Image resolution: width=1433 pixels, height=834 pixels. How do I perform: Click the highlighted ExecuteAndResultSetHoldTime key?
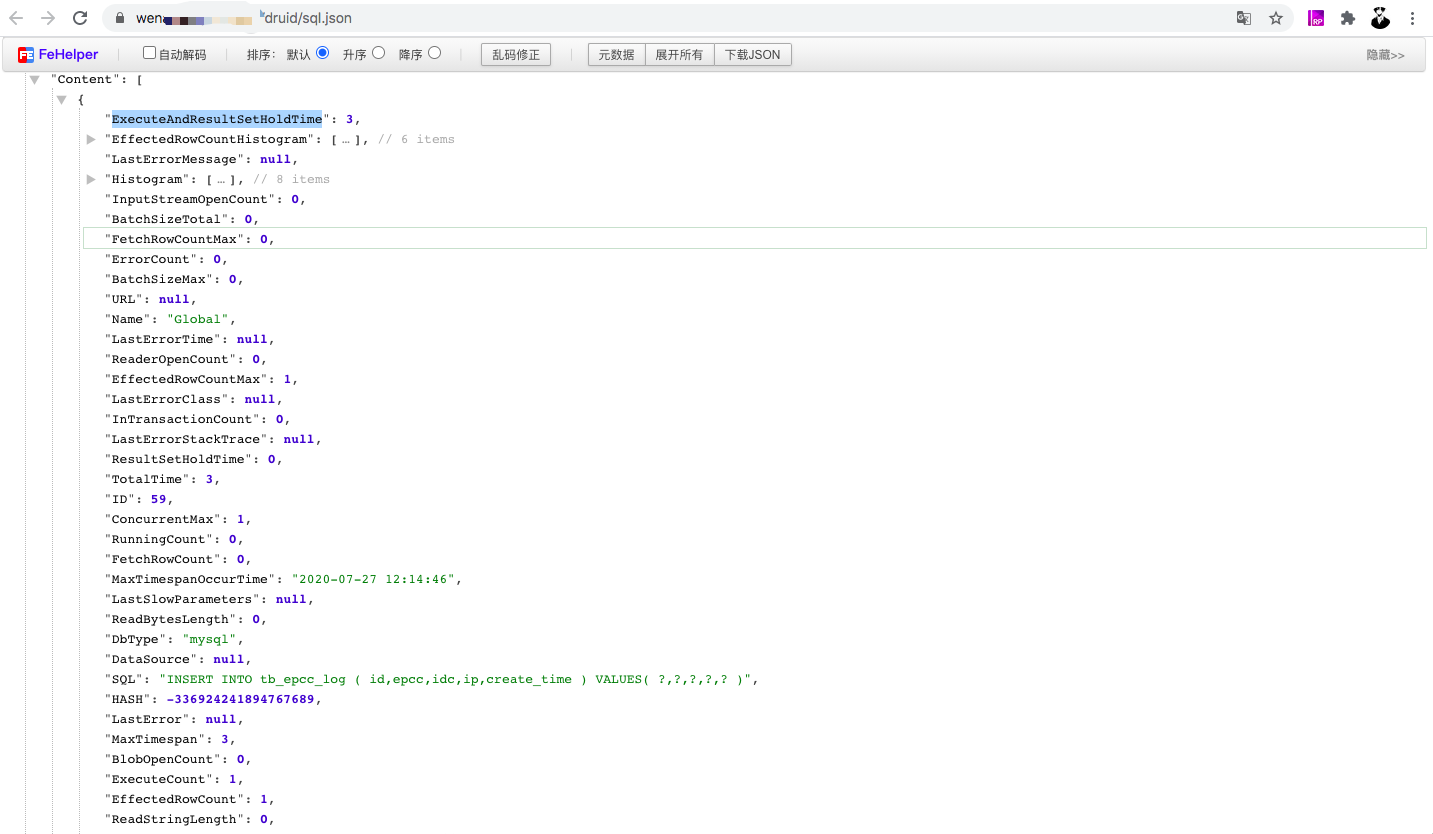(216, 119)
